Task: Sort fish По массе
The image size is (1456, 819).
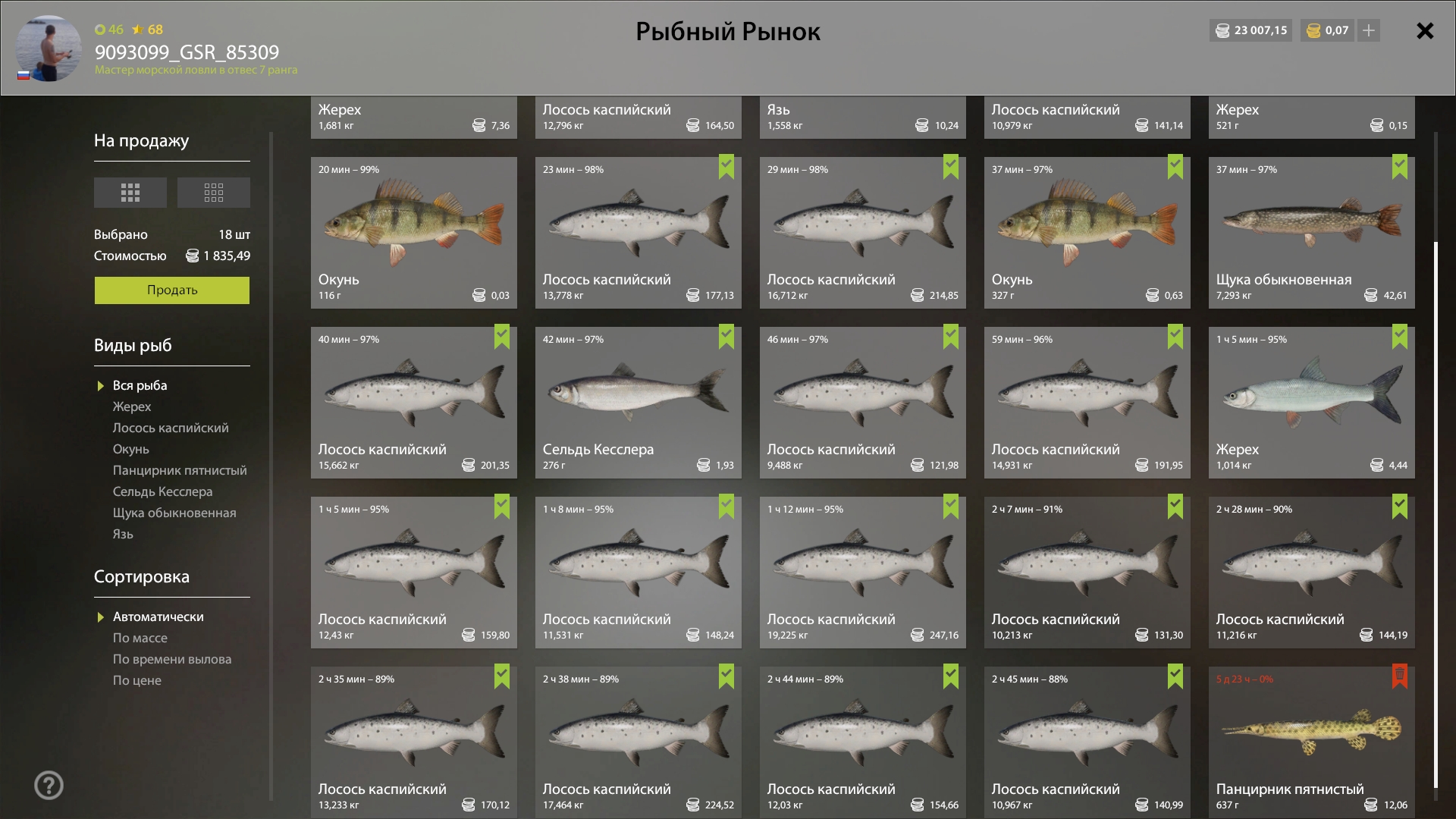Action: [140, 639]
